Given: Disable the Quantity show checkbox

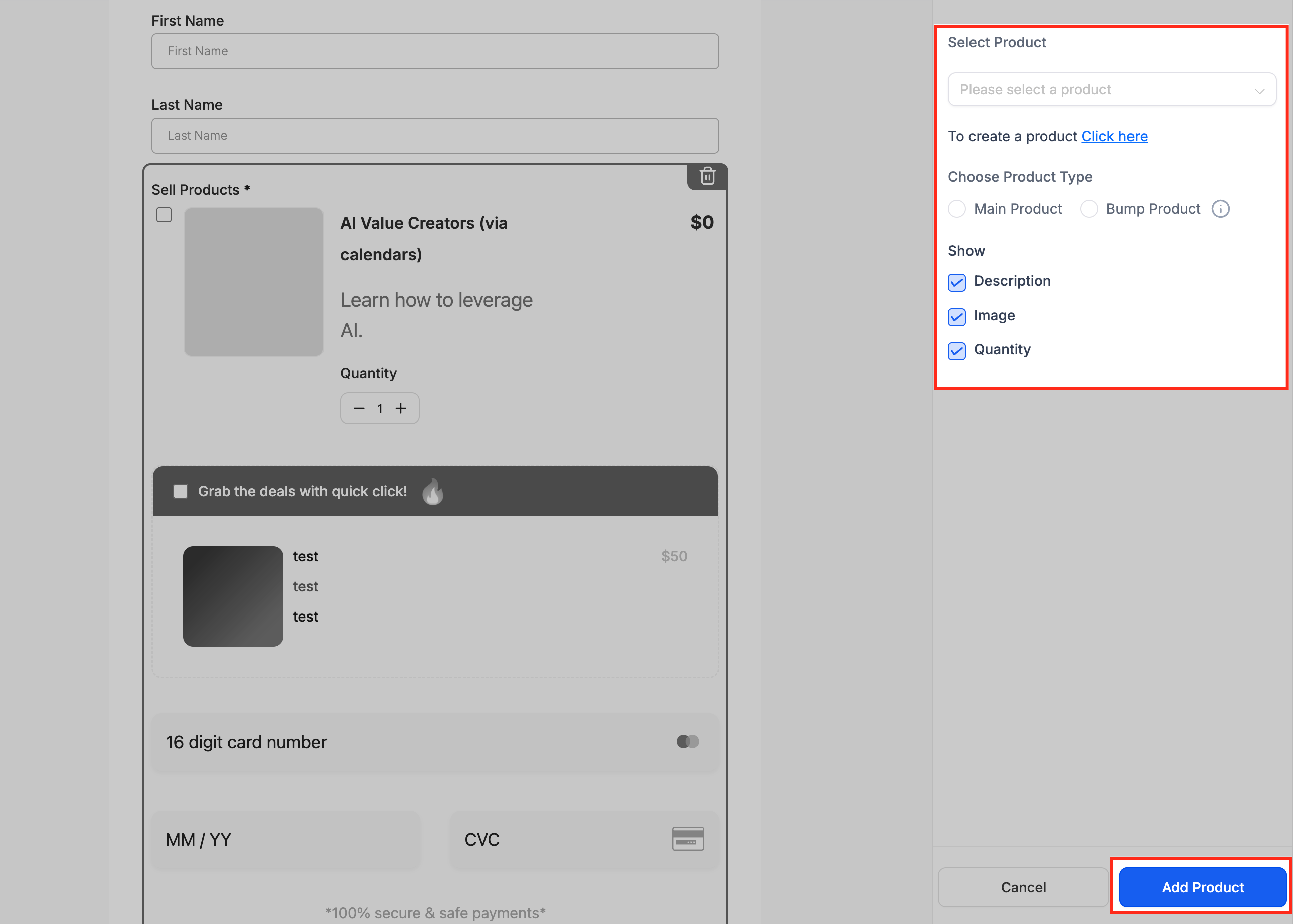Looking at the screenshot, I should tap(957, 351).
